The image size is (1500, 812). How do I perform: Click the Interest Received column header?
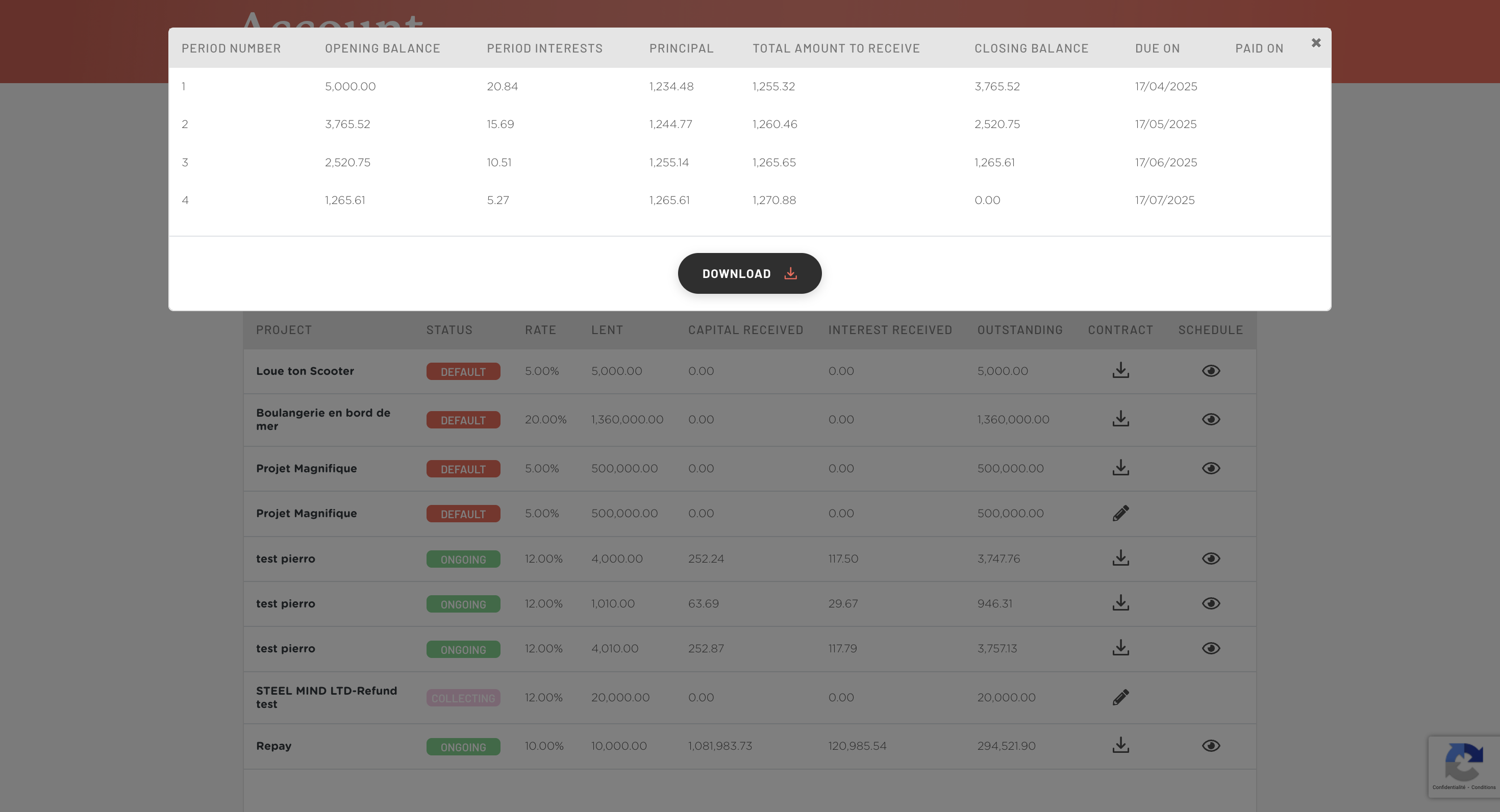pos(890,330)
